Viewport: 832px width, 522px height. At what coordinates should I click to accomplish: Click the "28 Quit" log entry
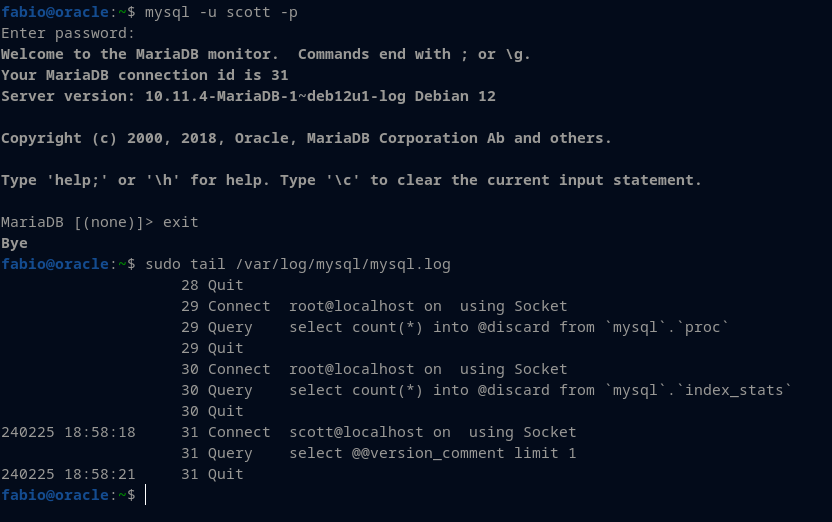[x=212, y=285]
